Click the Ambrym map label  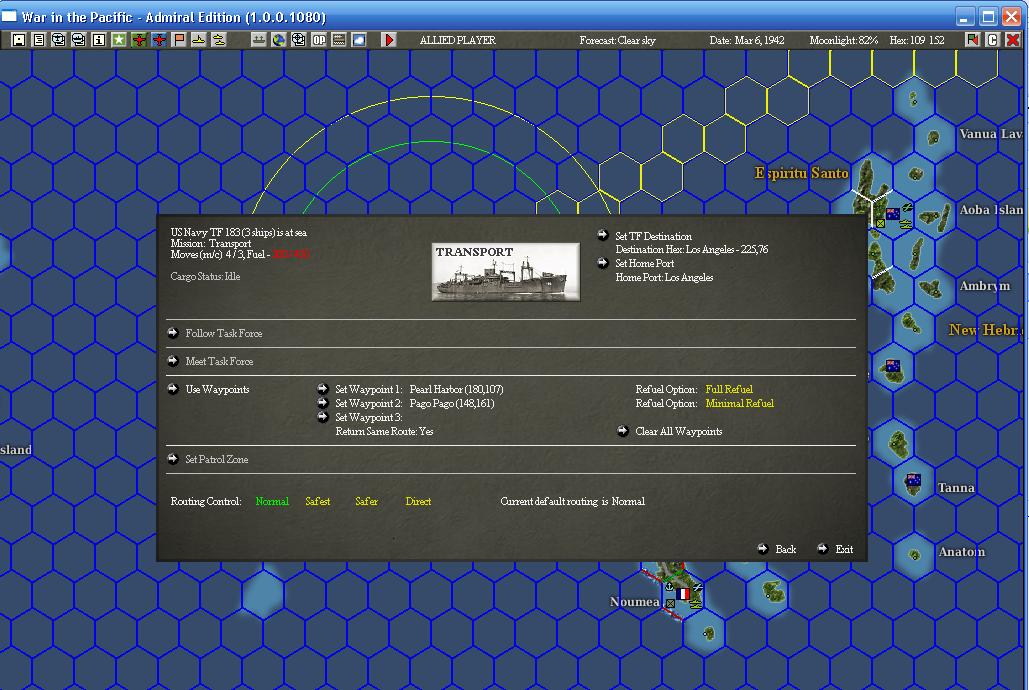coord(984,286)
